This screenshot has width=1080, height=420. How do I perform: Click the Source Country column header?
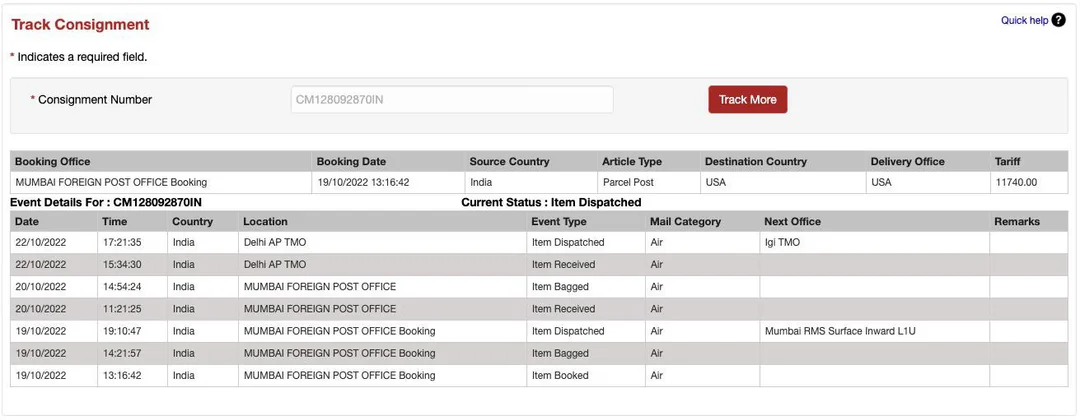[509, 161]
